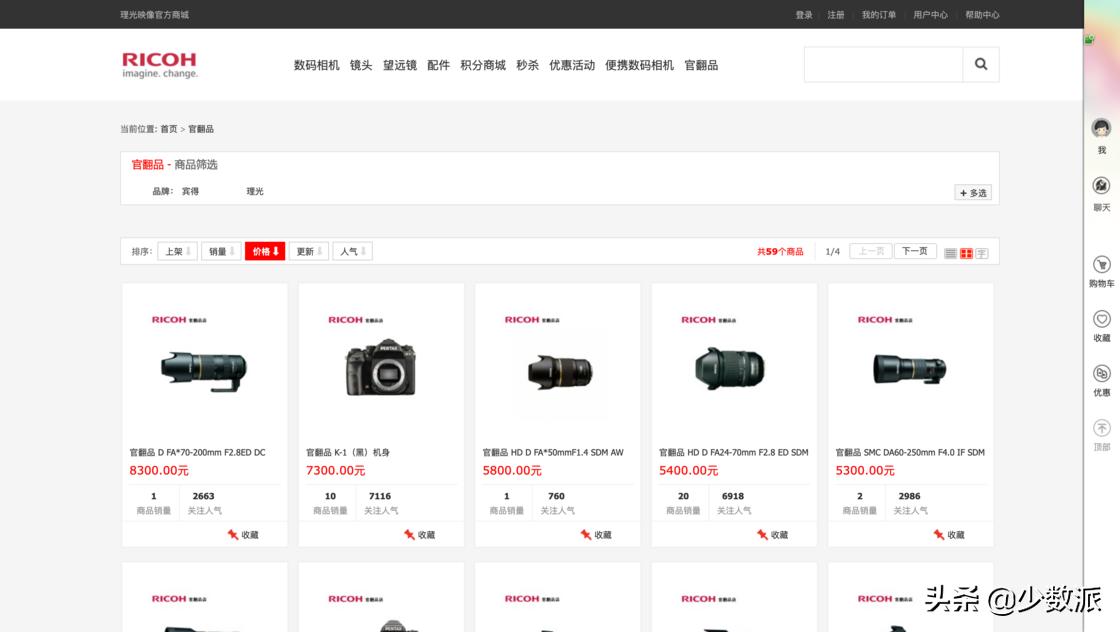This screenshot has width=1120, height=632.
Task: Switch to list view layout icon
Action: coord(950,253)
